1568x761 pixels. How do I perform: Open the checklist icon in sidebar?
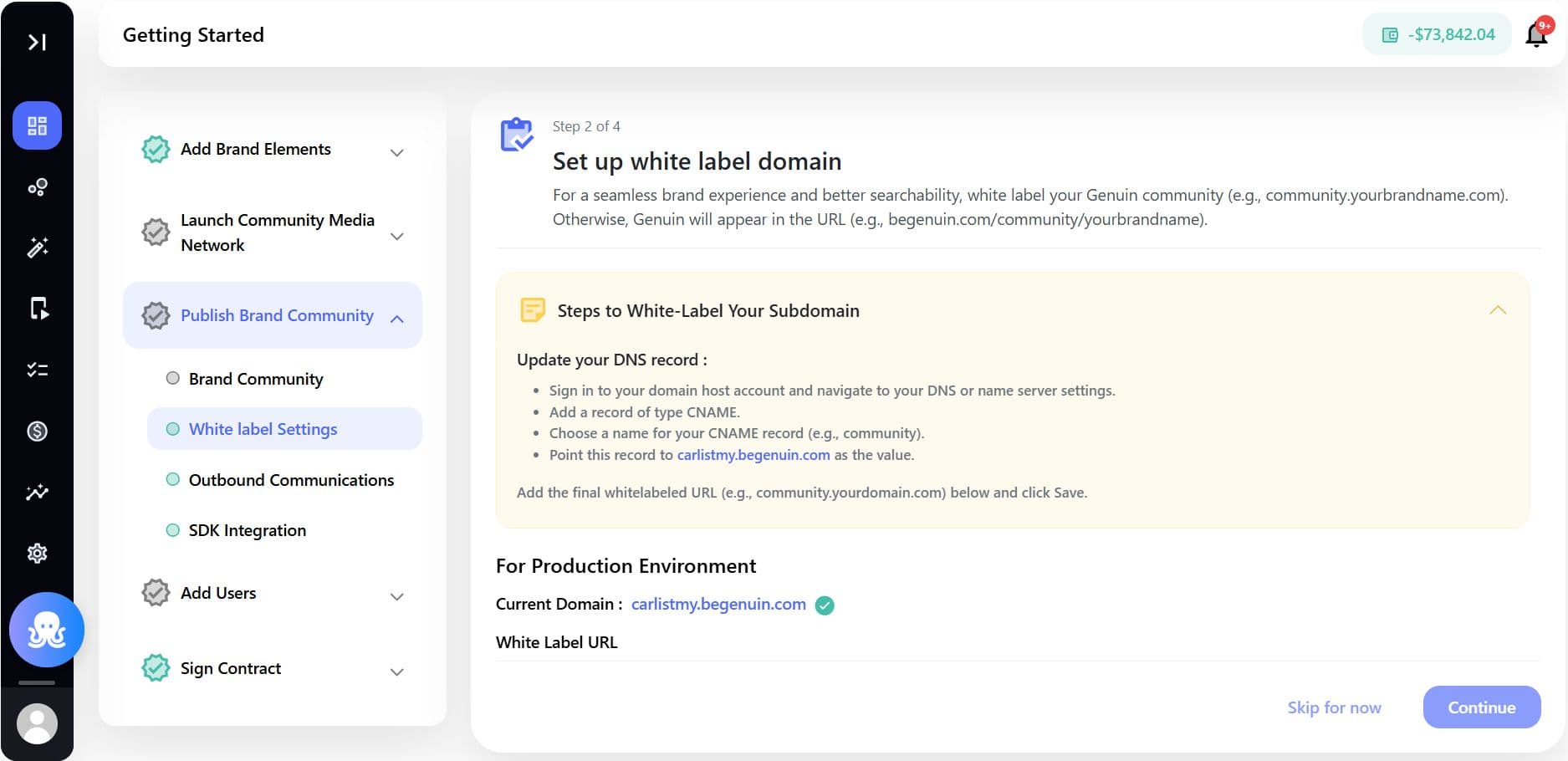click(x=37, y=370)
